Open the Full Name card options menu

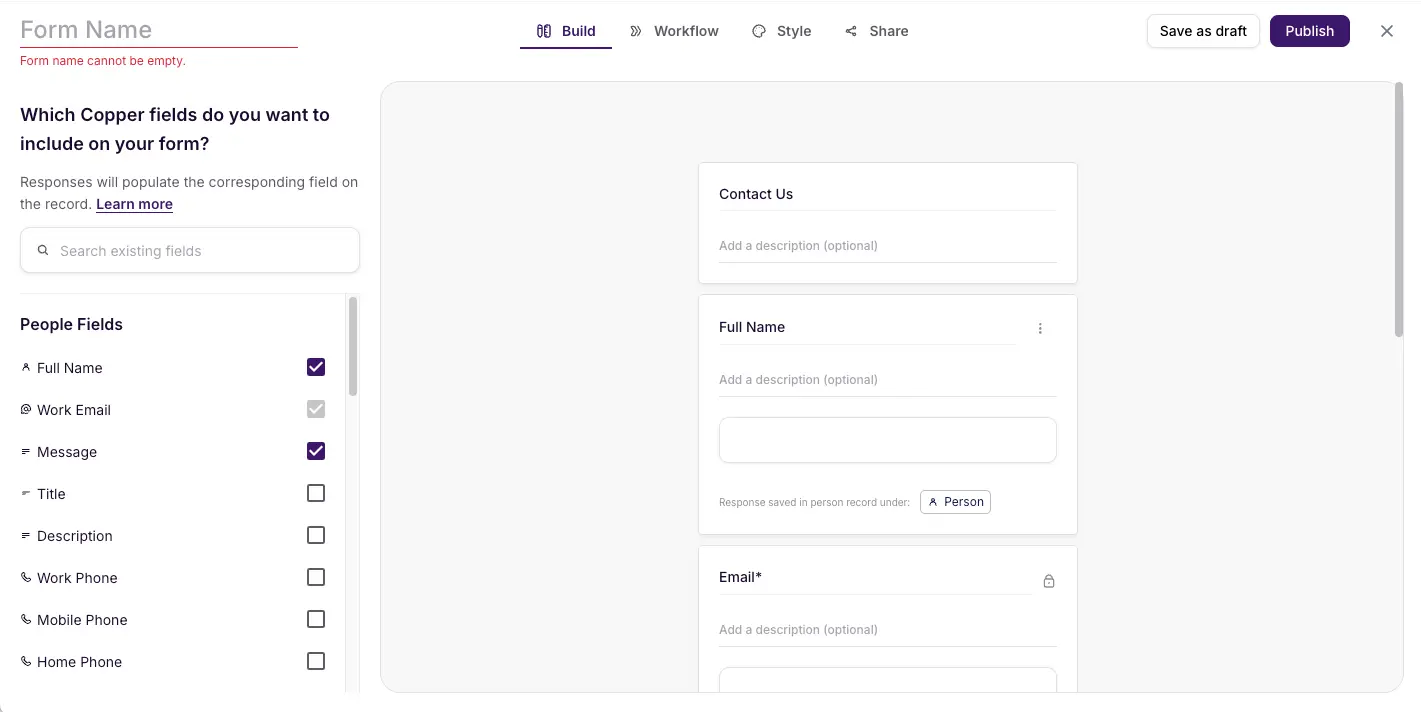[x=1040, y=327]
